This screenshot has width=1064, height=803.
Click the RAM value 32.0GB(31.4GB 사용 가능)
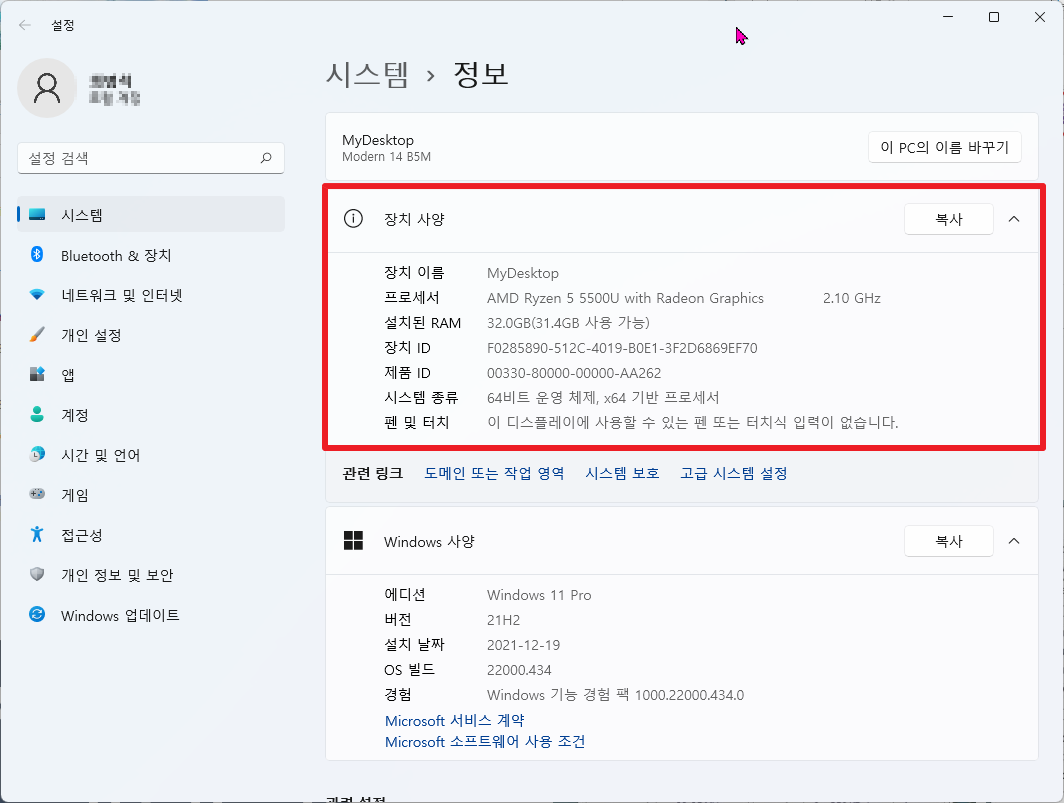pyautogui.click(x=568, y=322)
